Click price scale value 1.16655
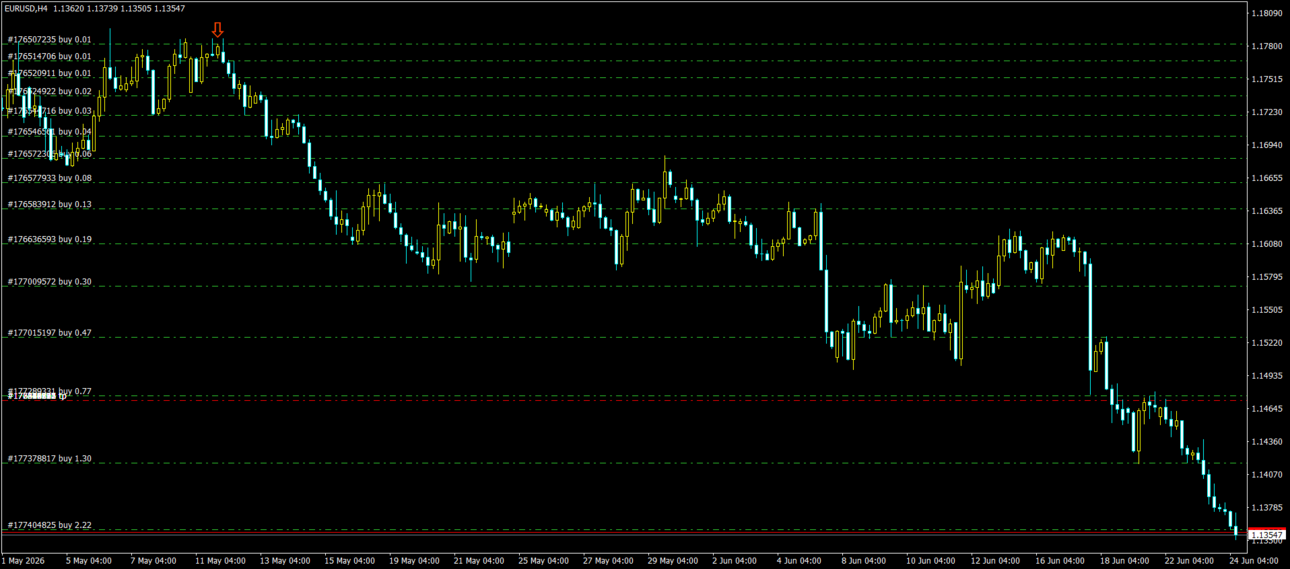This screenshot has height=569, width=1290. (x=1267, y=178)
